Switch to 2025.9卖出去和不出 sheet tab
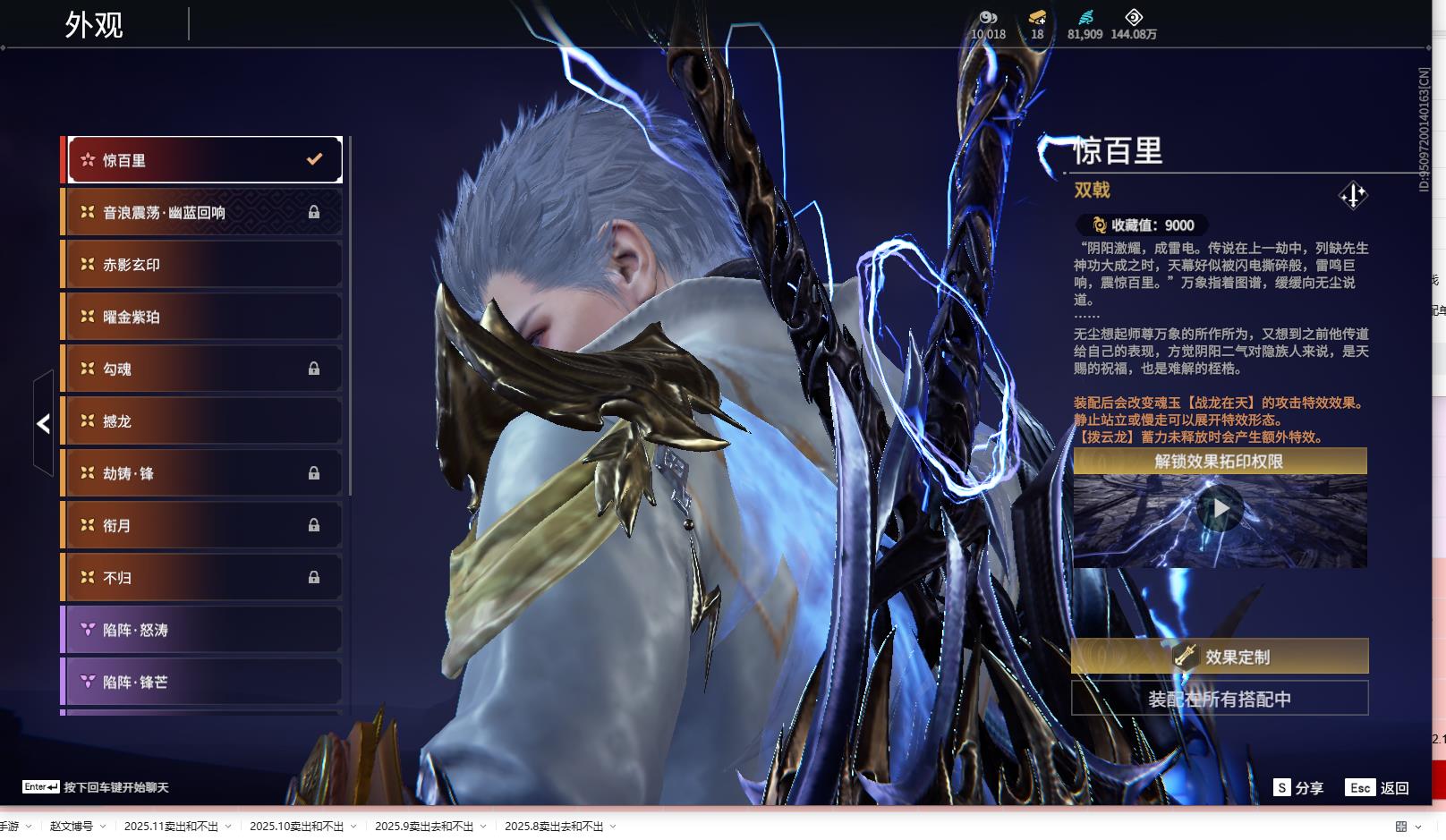Screen dimensions: 1446x840 coord(424,827)
